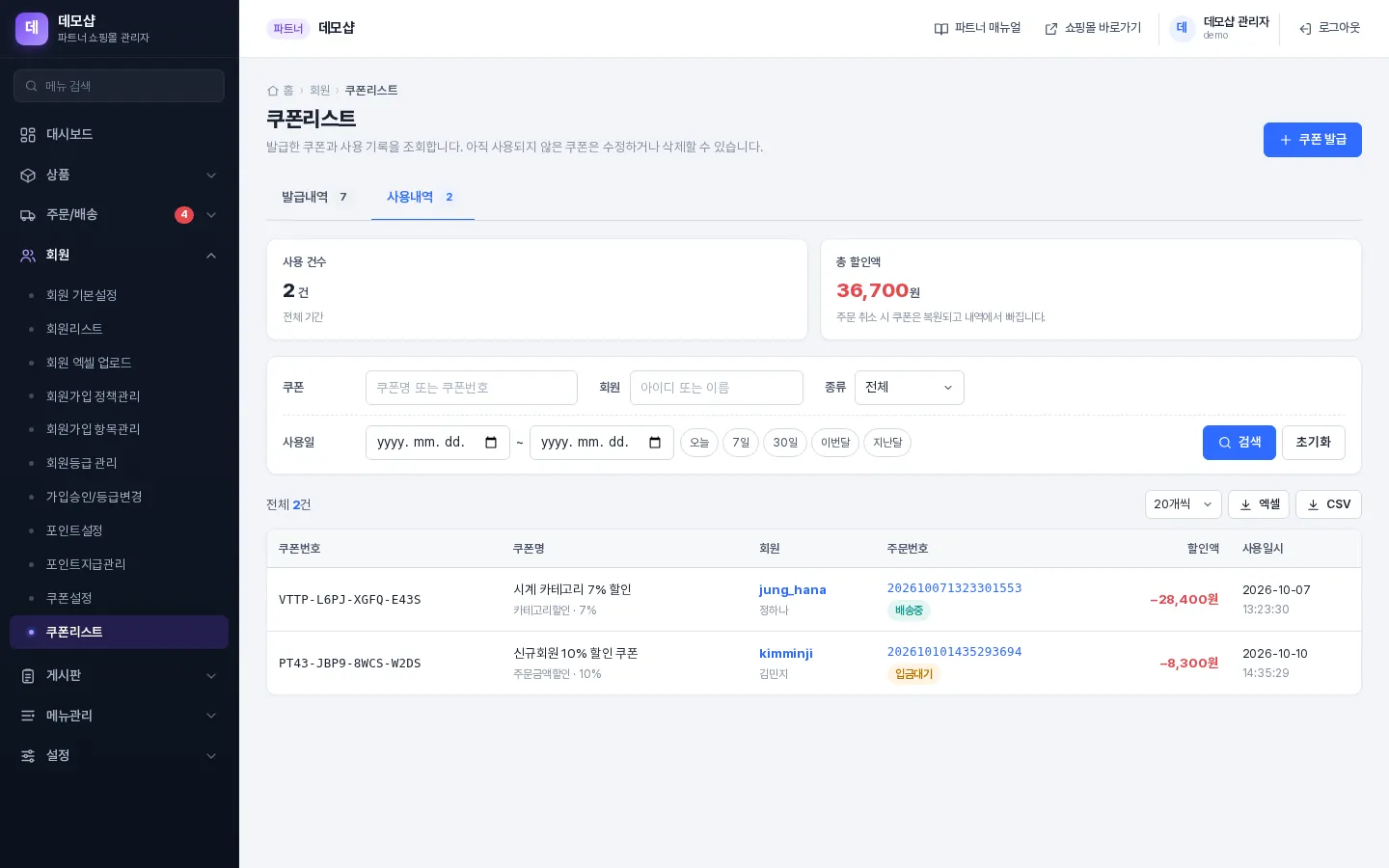Click the 데모샵 logo in sidebar
The width and height of the screenshot is (1389, 868).
(32, 28)
